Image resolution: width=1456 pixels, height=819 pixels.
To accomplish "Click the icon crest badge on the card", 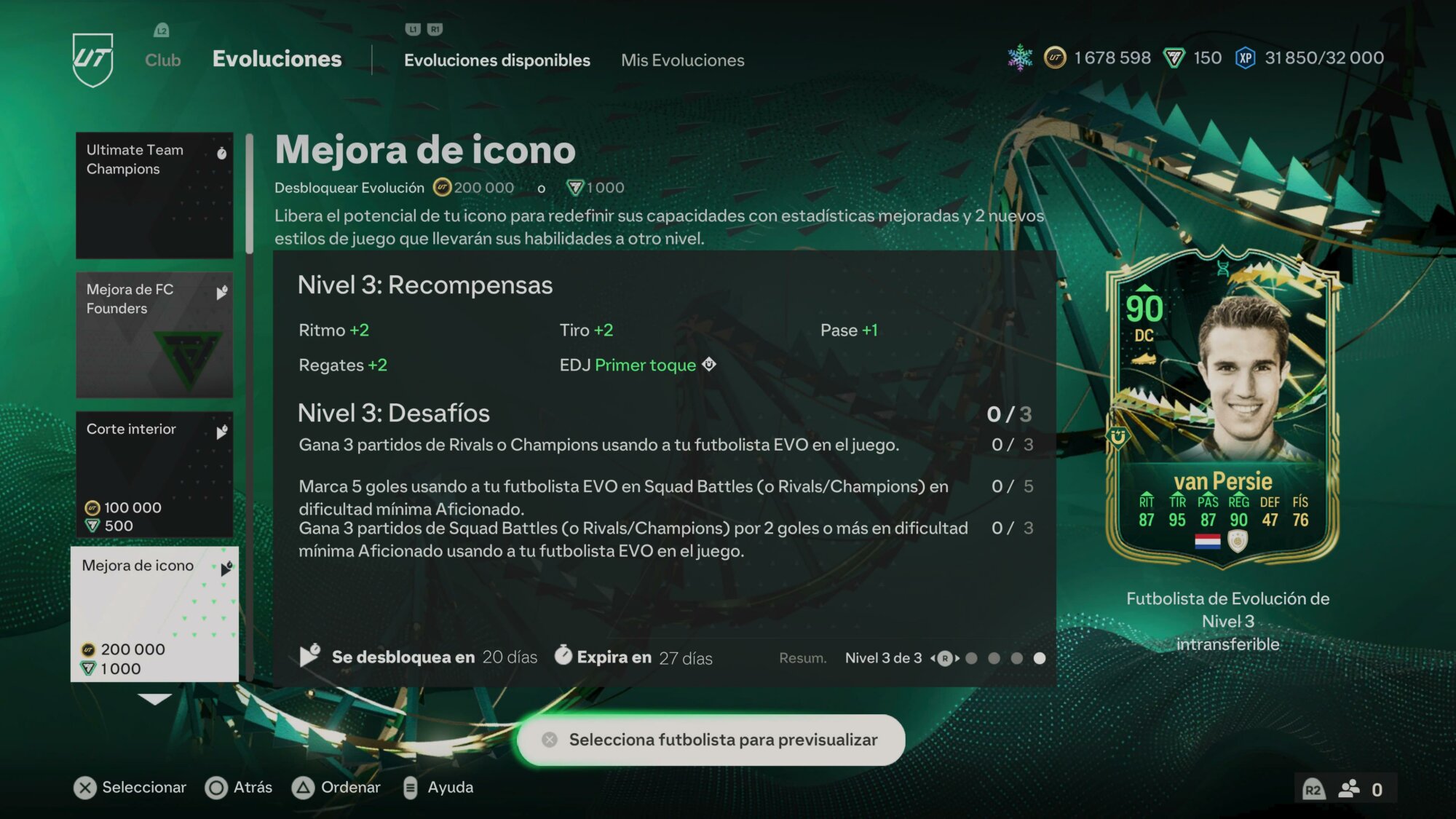I will 1238,541.
